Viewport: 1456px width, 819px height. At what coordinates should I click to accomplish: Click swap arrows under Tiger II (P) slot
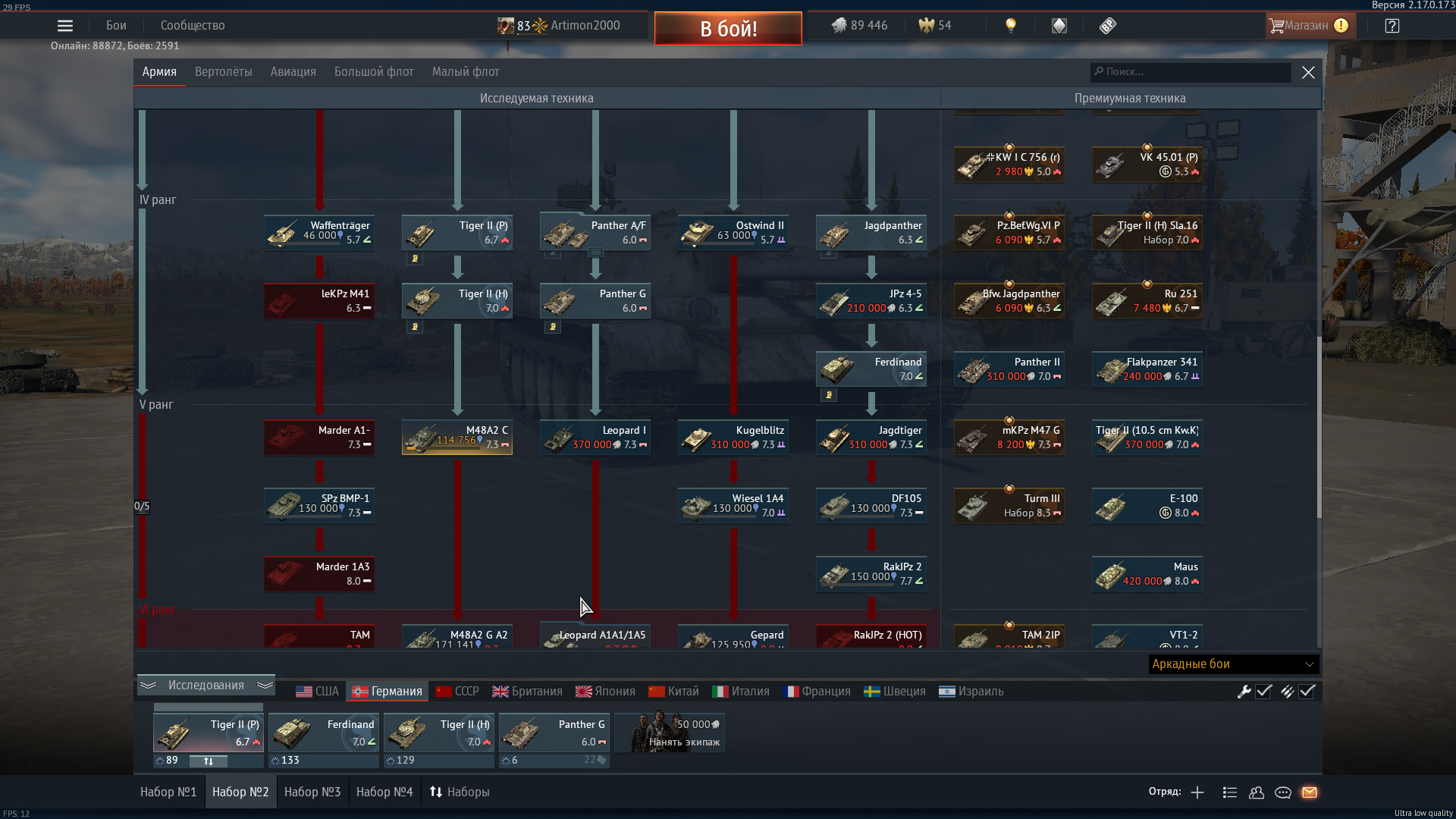209,761
